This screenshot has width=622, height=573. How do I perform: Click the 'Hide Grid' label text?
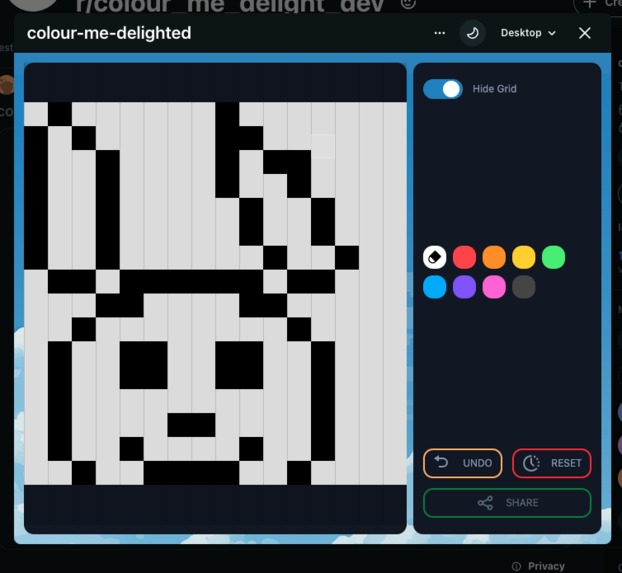click(494, 89)
